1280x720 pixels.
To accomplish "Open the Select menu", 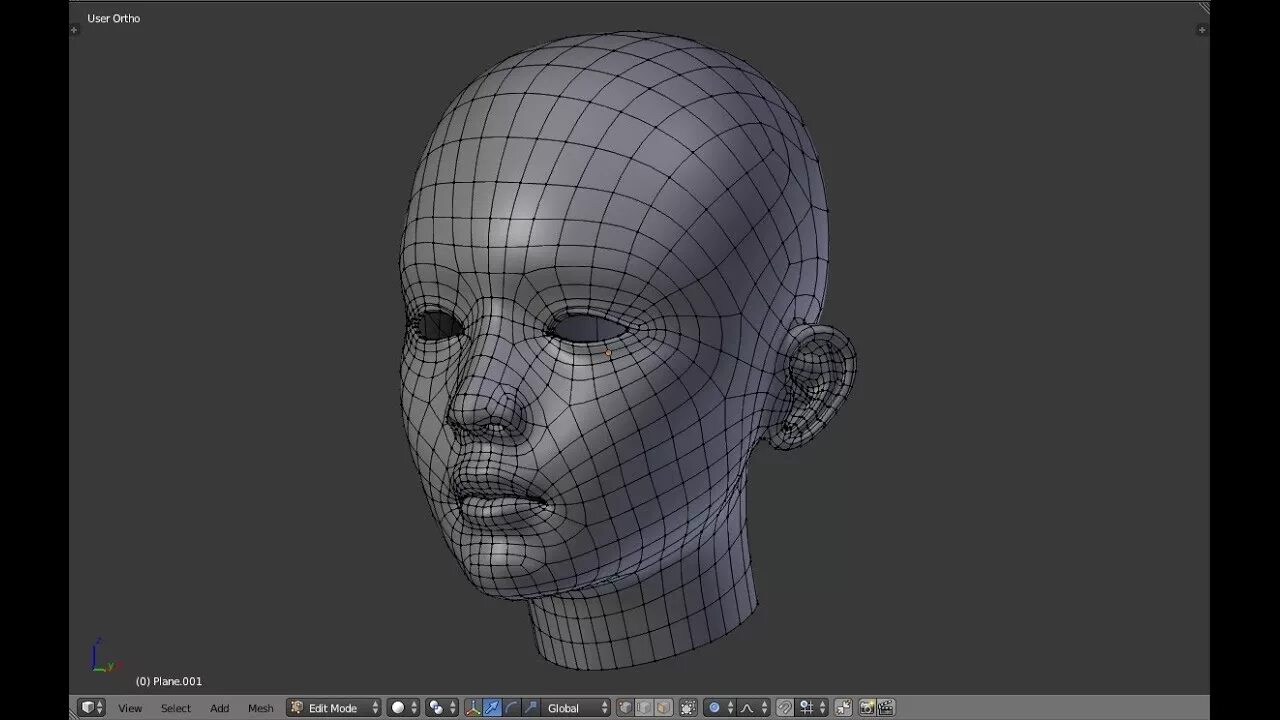I will pyautogui.click(x=176, y=708).
